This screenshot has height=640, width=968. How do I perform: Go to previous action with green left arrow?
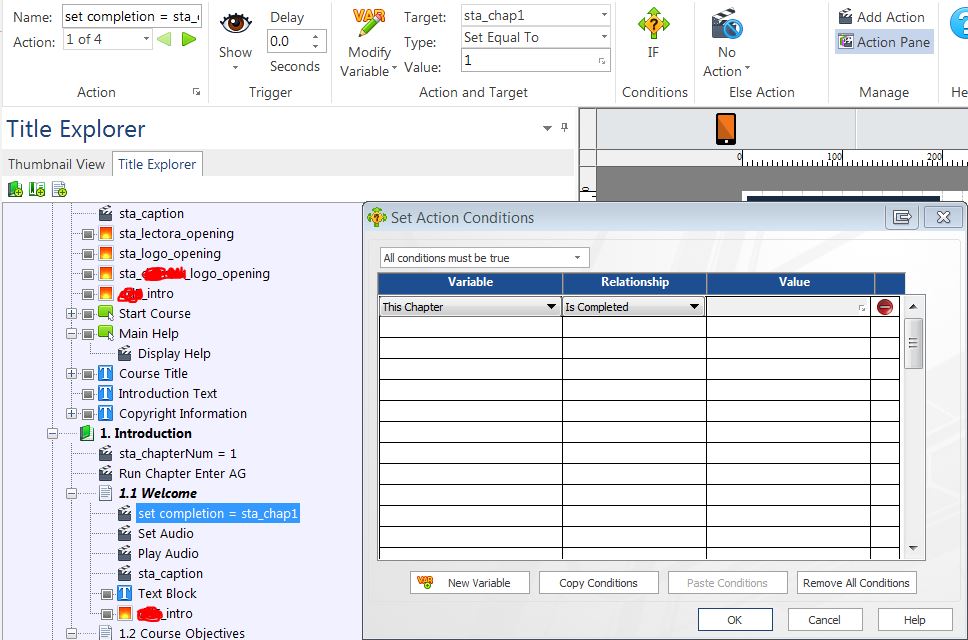pyautogui.click(x=164, y=39)
